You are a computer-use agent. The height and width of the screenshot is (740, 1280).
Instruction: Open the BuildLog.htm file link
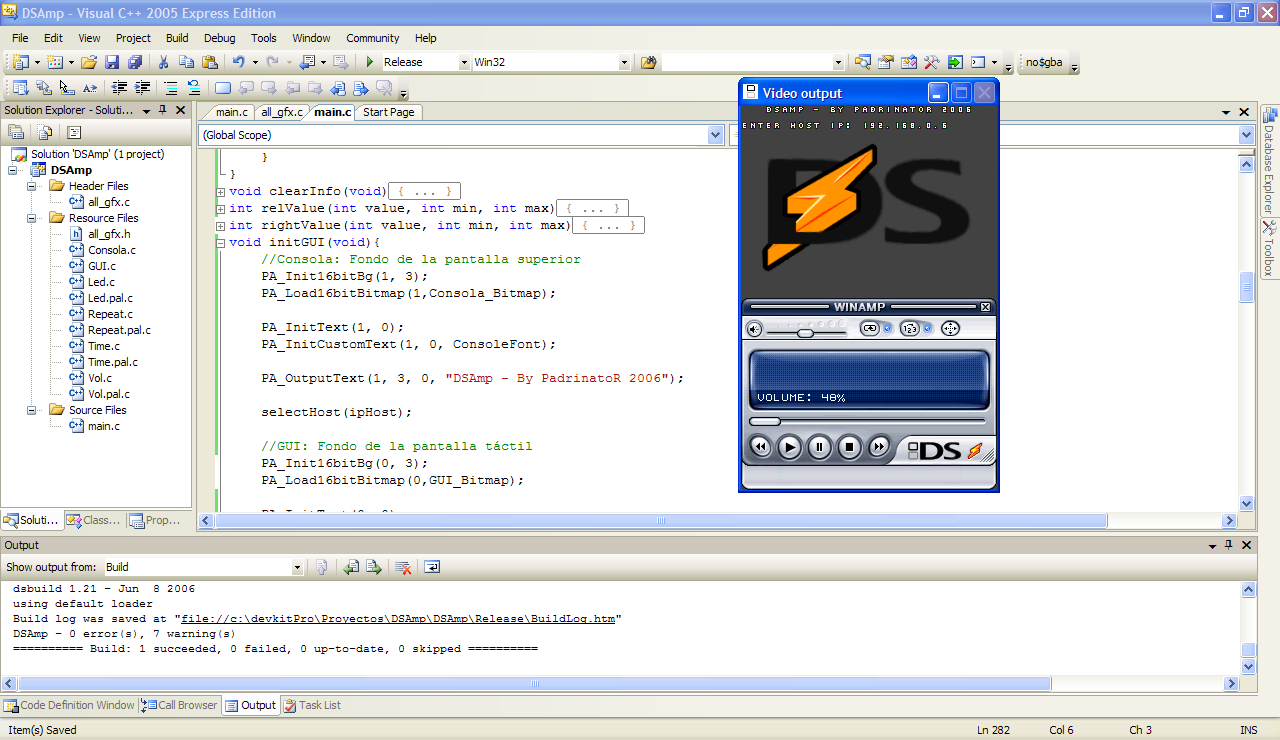[x=398, y=619]
